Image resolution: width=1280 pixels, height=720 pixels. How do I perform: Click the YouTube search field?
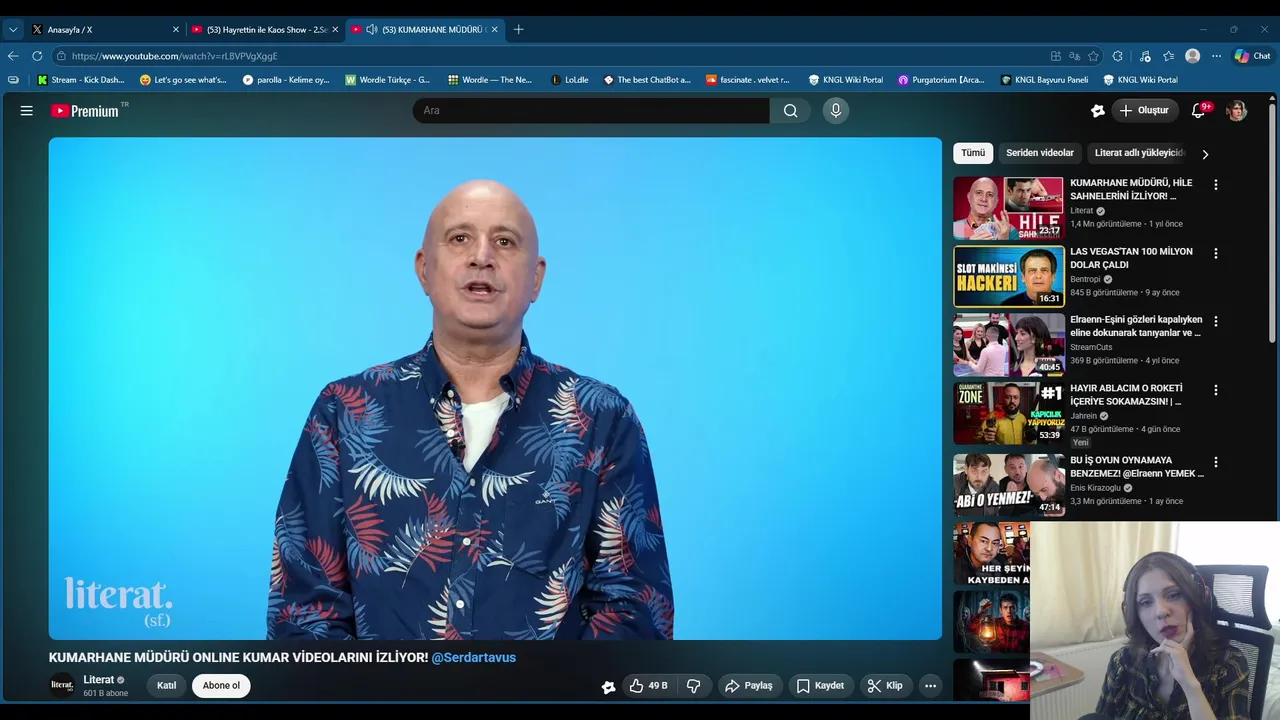591,111
